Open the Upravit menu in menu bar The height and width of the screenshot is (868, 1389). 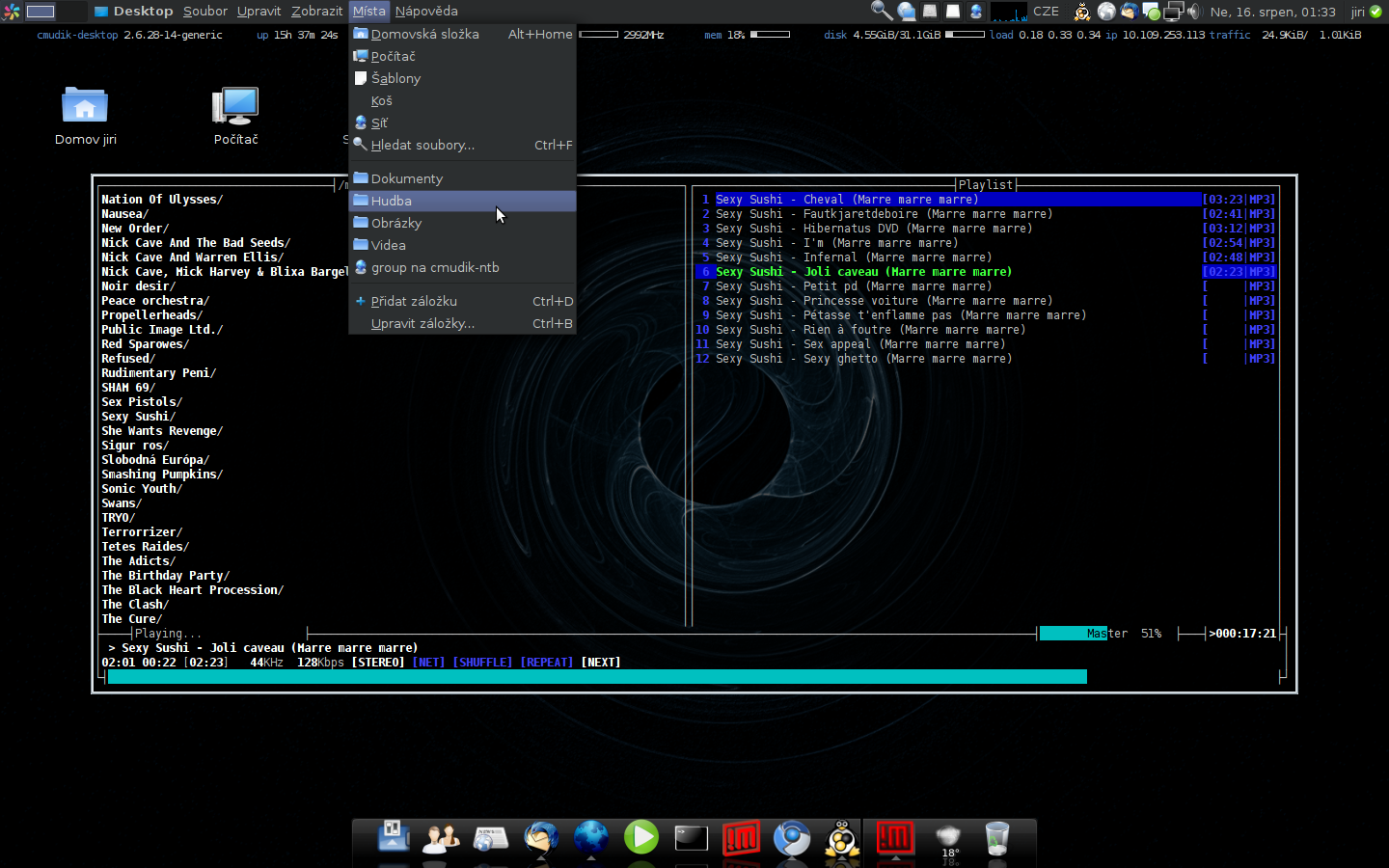click(x=259, y=12)
